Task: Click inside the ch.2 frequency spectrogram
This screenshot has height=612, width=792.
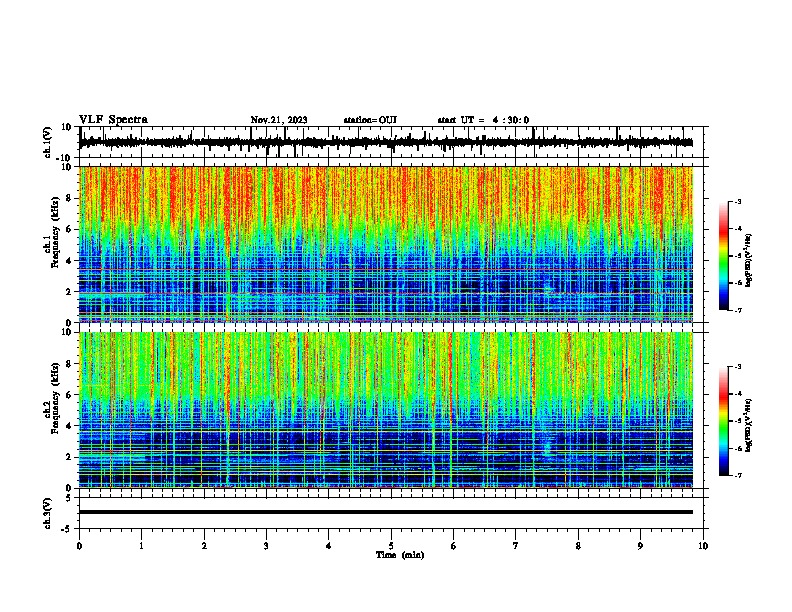Action: point(385,410)
